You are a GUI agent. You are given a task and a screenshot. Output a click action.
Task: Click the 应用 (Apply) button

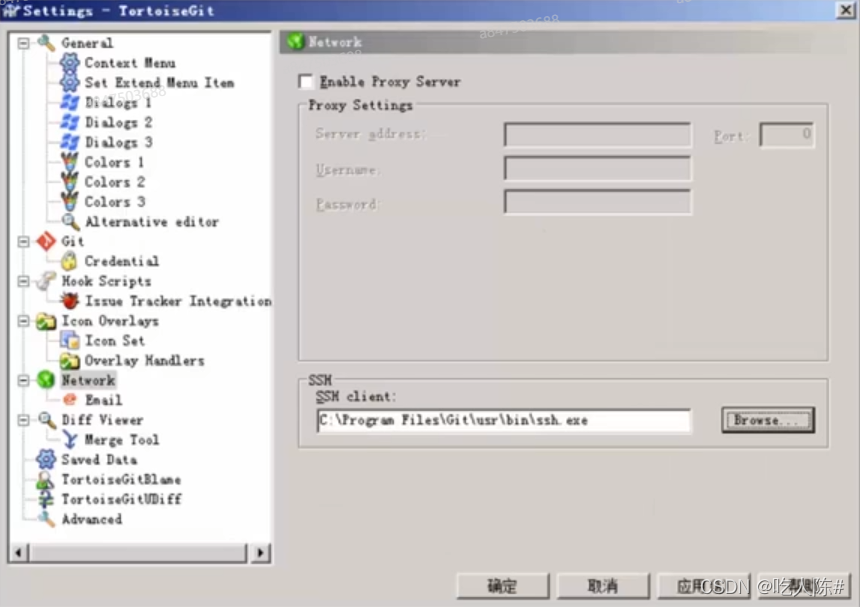[x=704, y=586]
